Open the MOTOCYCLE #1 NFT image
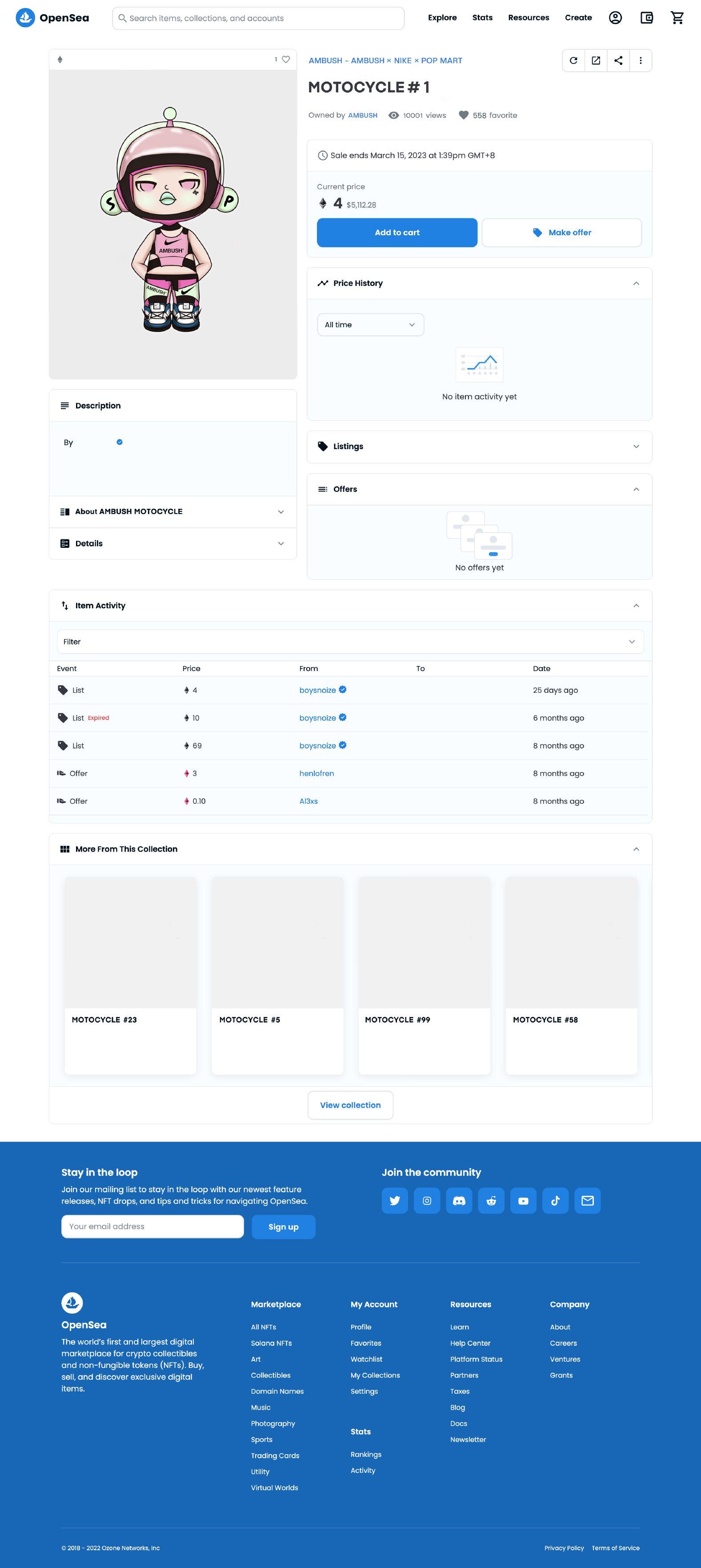The width and height of the screenshot is (701, 1568). (173, 224)
